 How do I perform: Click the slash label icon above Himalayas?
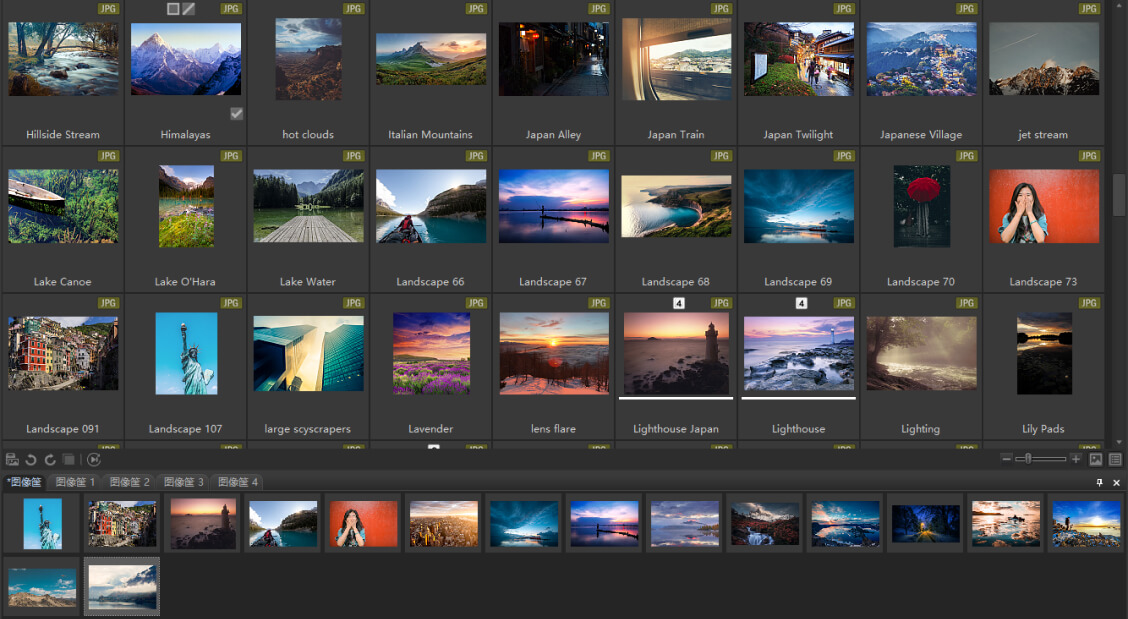pos(188,9)
